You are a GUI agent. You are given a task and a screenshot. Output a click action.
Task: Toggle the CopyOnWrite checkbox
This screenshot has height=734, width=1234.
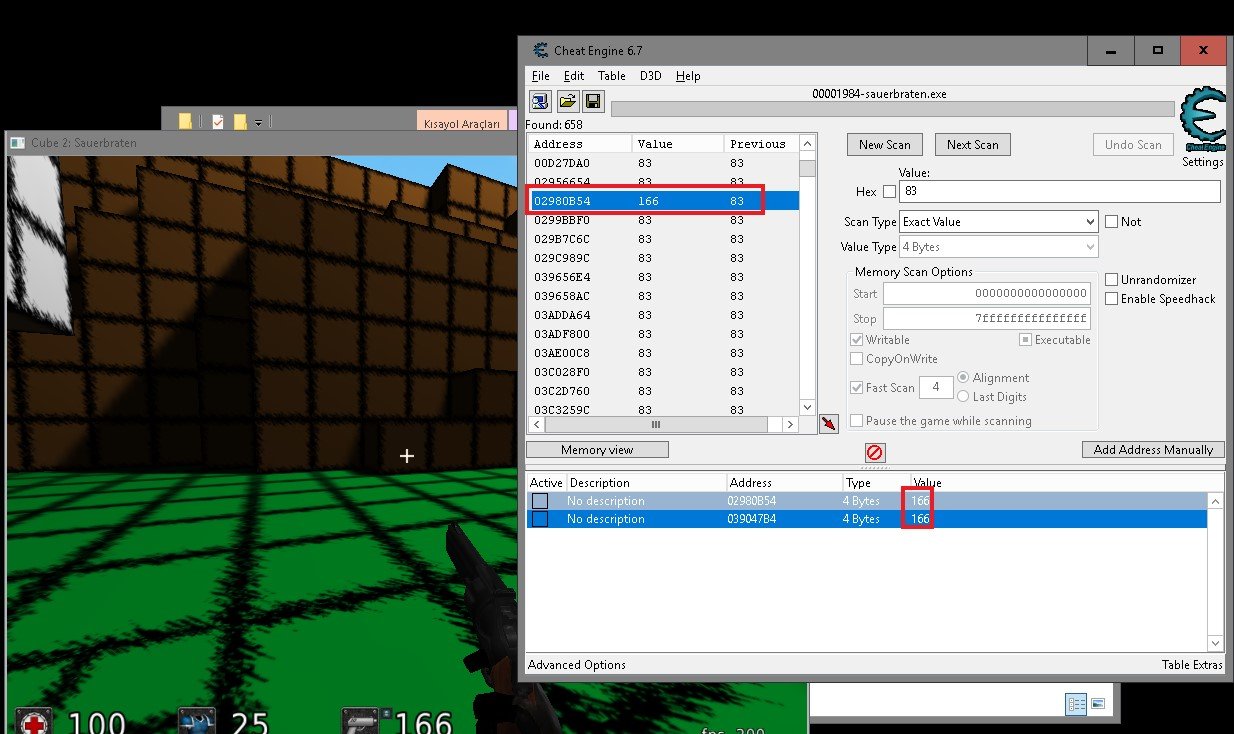tap(856, 359)
